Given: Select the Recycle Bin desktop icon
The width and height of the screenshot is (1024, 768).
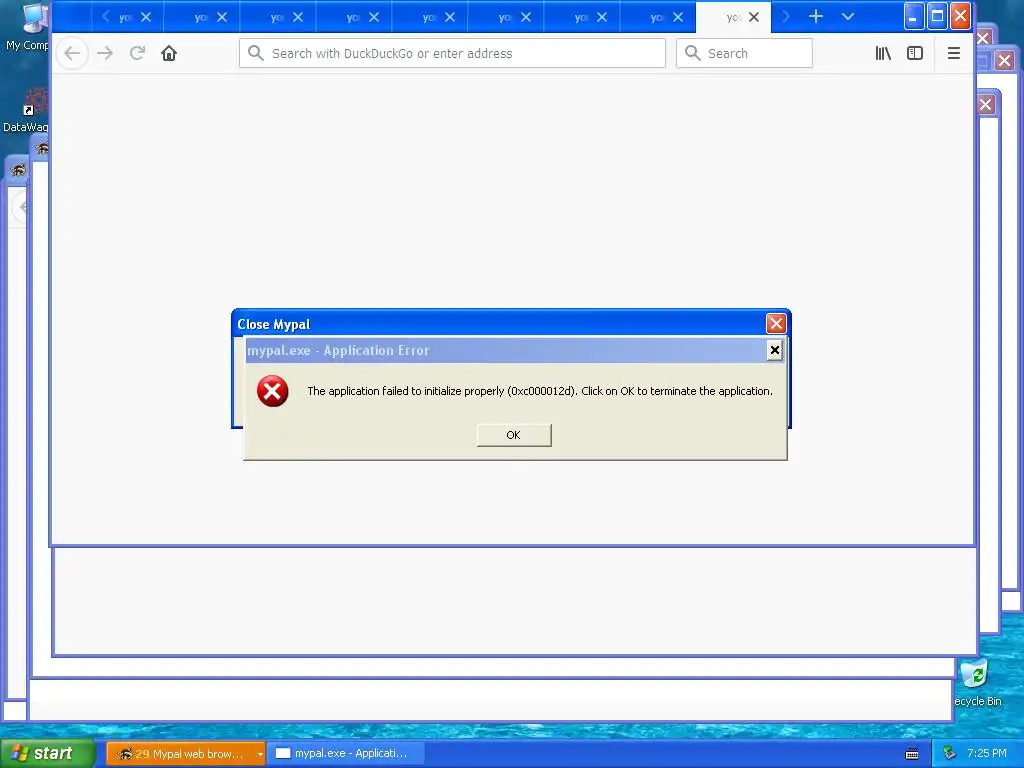Looking at the screenshot, I should 977,683.
